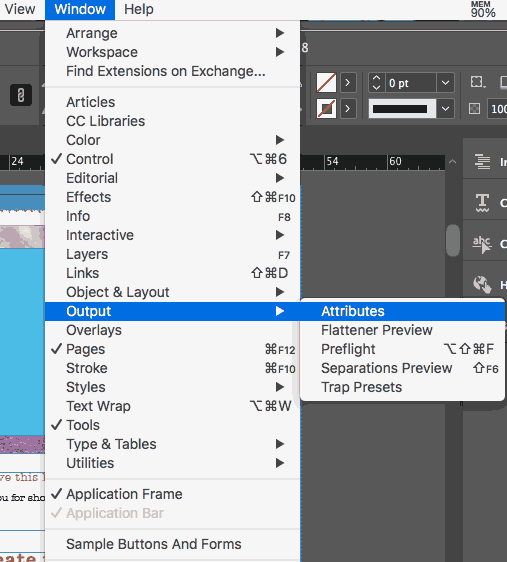
Task: Open the stroke type dropdown arrow
Action: 445,108
